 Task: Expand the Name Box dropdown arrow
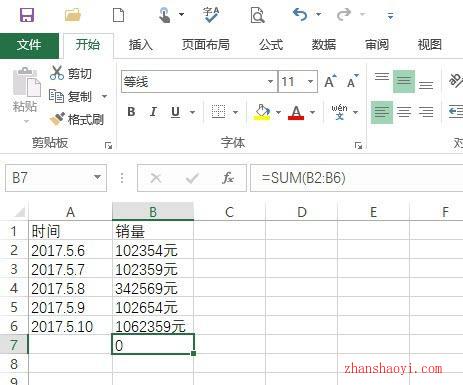point(97,177)
